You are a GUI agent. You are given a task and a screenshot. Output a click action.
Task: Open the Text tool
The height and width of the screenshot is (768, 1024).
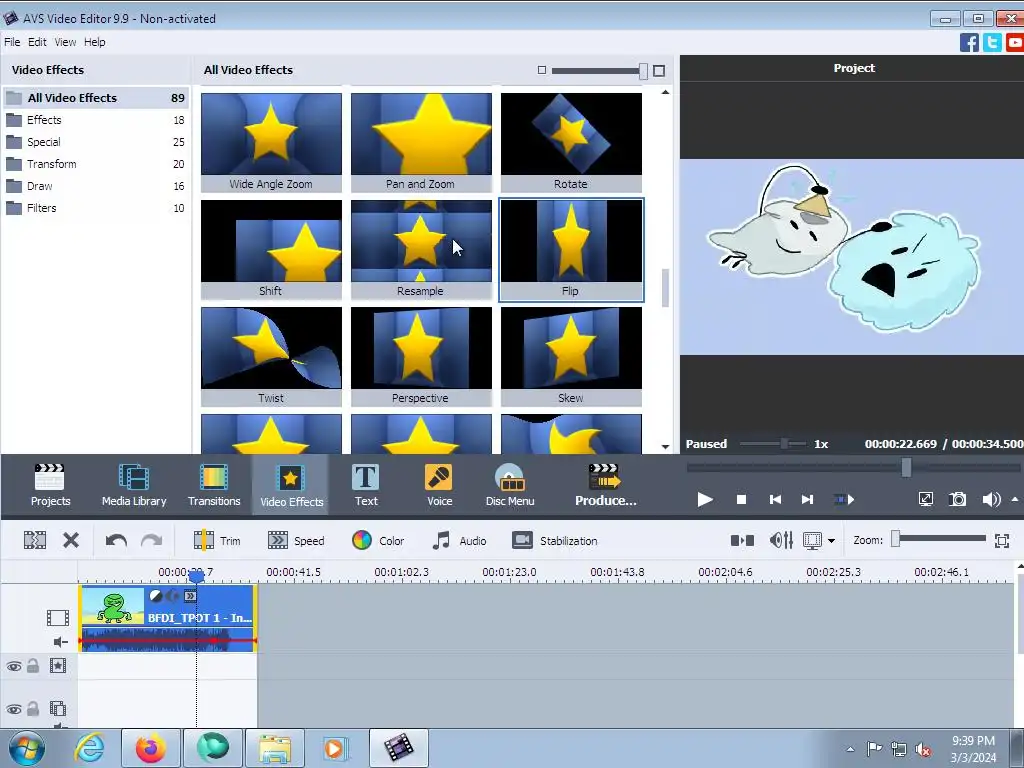(x=366, y=485)
